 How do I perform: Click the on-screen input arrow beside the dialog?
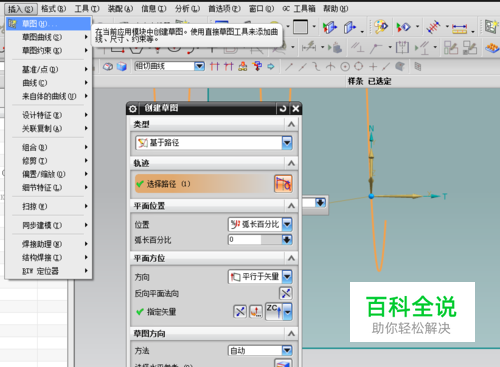pyautogui.click(x=320, y=203)
